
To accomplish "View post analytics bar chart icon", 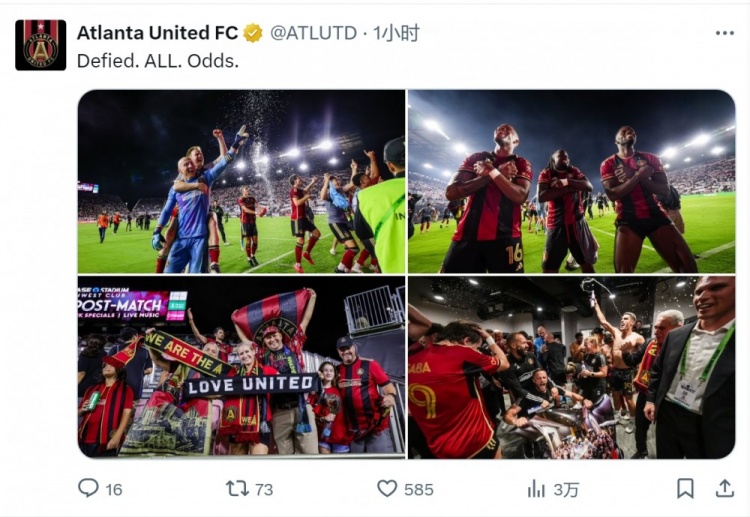I will [536, 489].
